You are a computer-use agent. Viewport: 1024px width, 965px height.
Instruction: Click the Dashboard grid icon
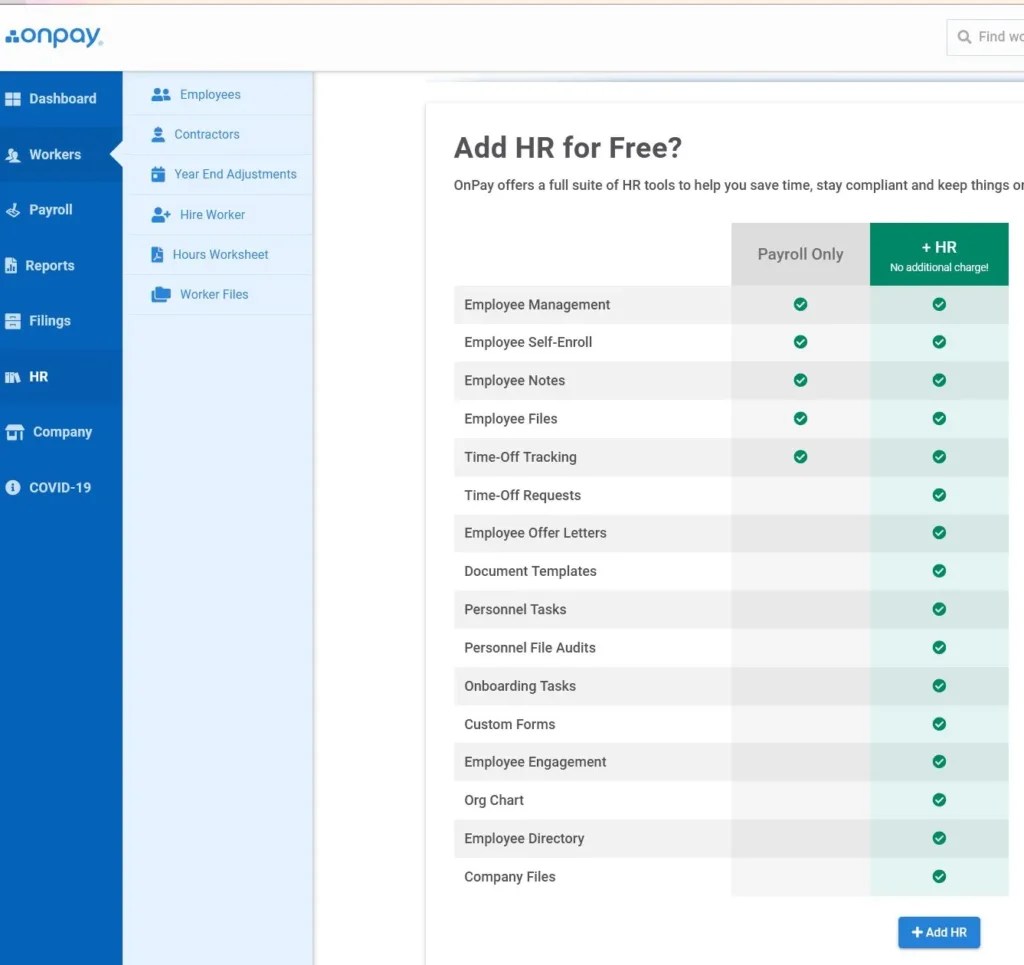(x=12, y=99)
